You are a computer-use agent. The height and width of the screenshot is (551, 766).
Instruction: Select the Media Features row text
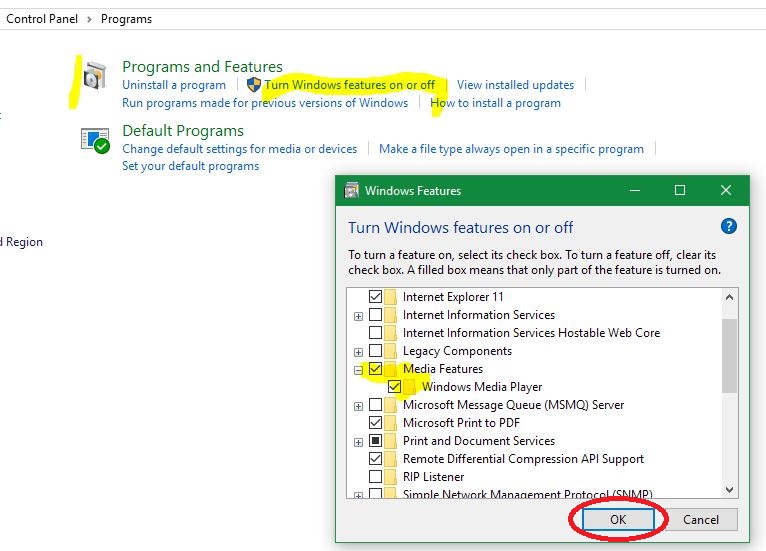tap(443, 369)
